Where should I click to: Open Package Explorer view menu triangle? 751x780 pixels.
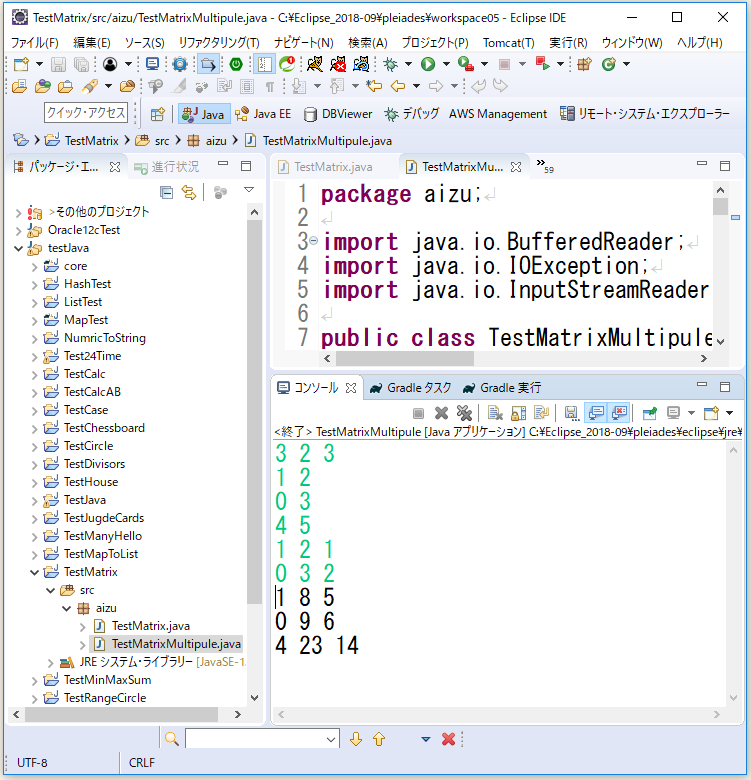[249, 190]
